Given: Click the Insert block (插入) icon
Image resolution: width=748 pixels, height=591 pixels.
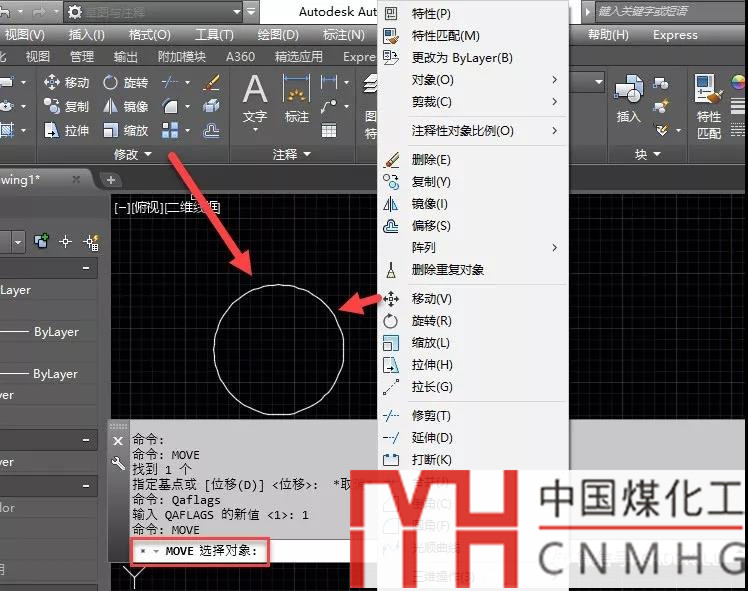Looking at the screenshot, I should tap(628, 98).
